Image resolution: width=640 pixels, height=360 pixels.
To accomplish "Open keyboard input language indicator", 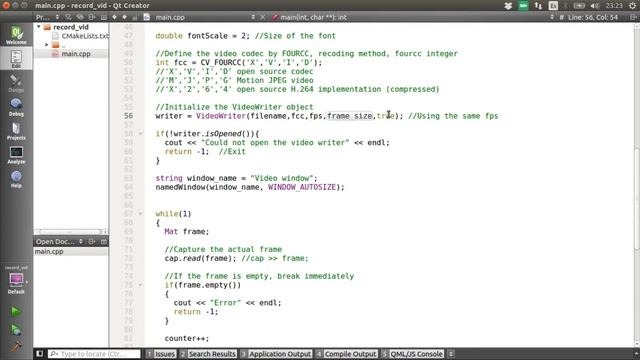I will (x=553, y=6).
